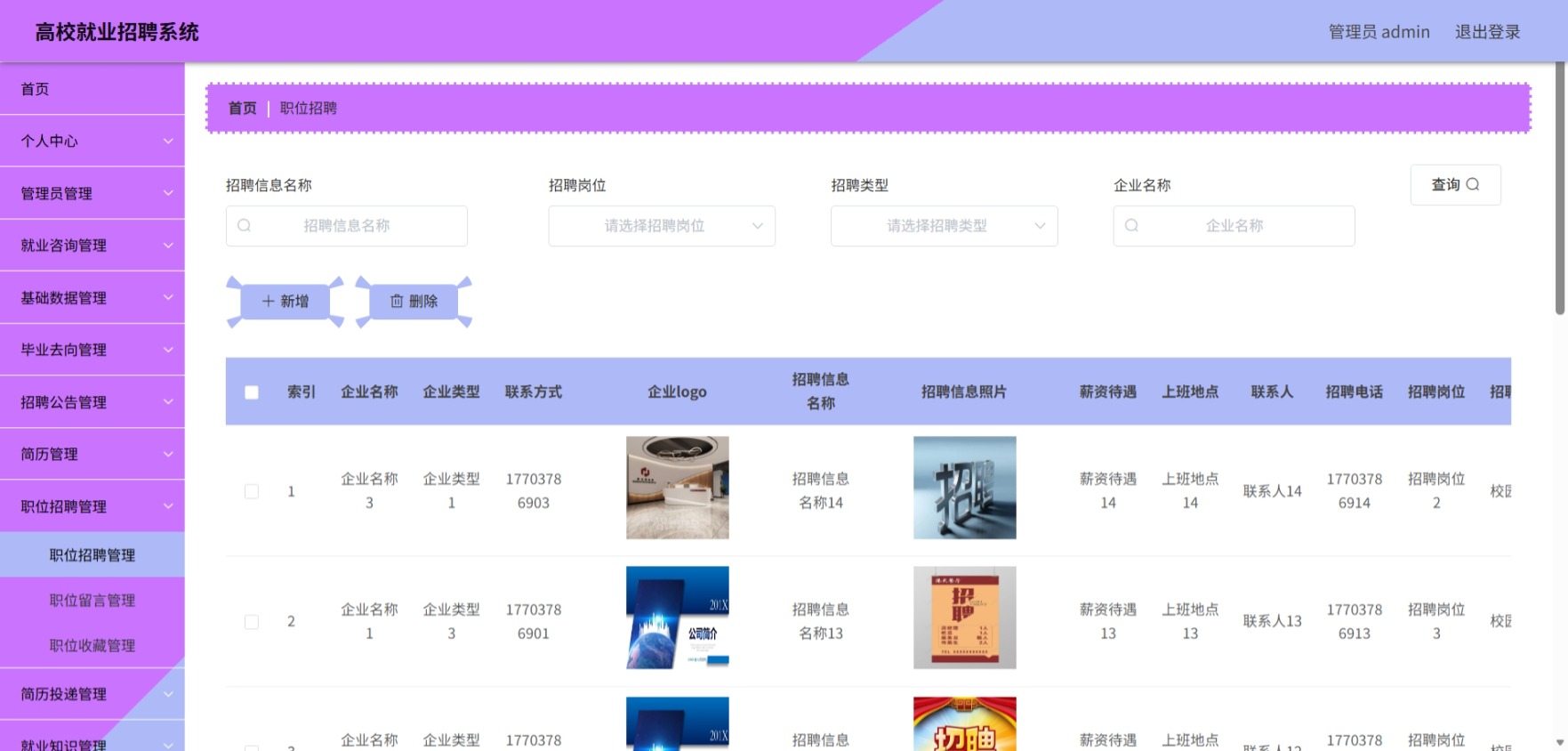
Task: Click the 薪资待遇 column header
Action: (1108, 392)
